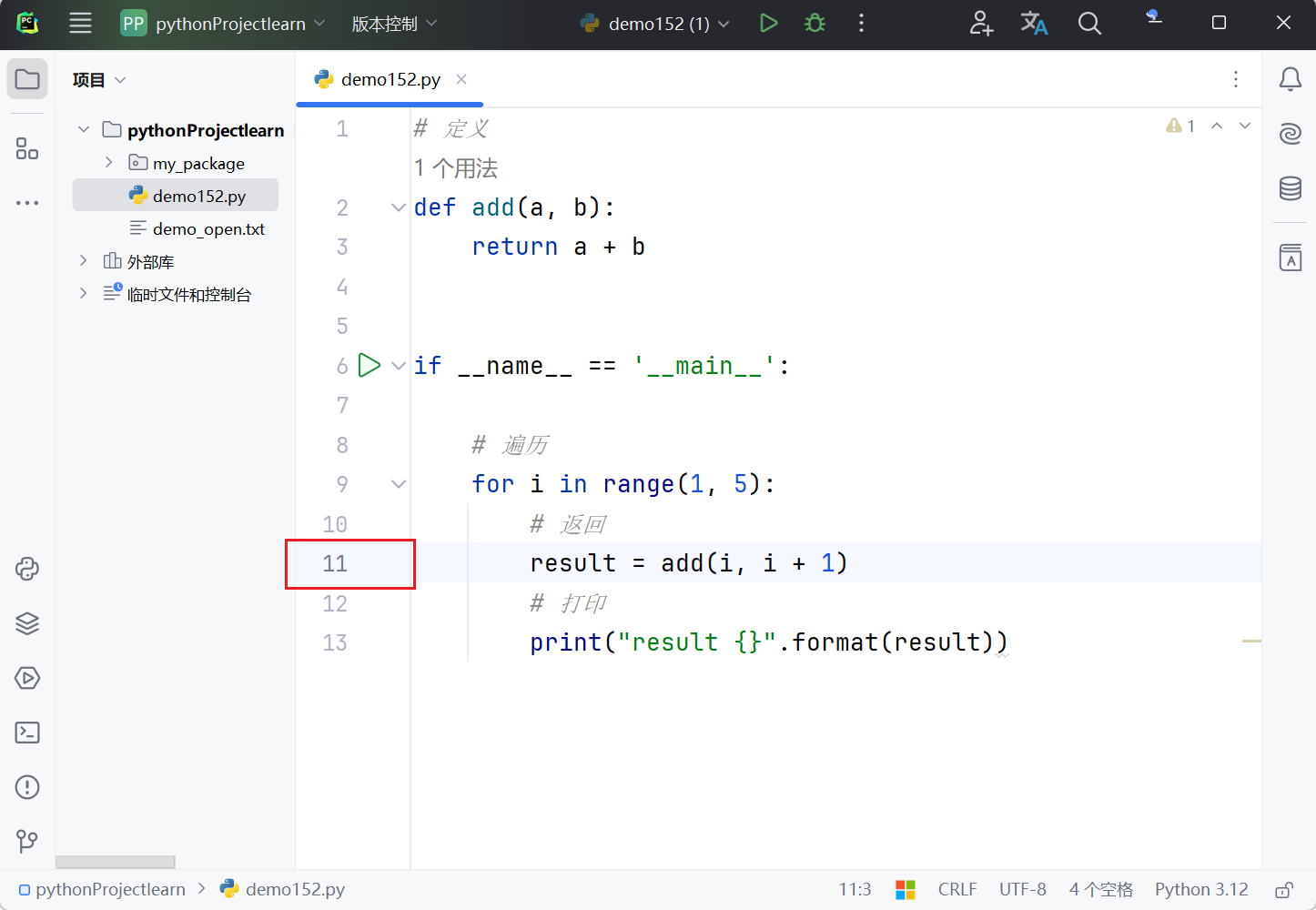
Task: Open the Terminal tool window
Action: coord(27,733)
